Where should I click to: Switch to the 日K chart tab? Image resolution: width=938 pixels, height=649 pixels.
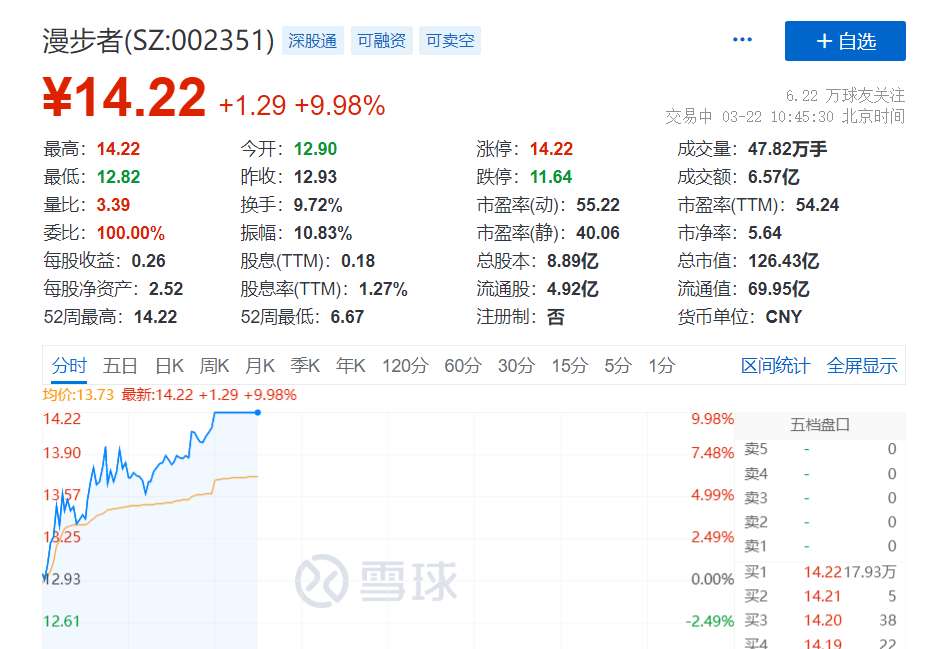point(169,365)
